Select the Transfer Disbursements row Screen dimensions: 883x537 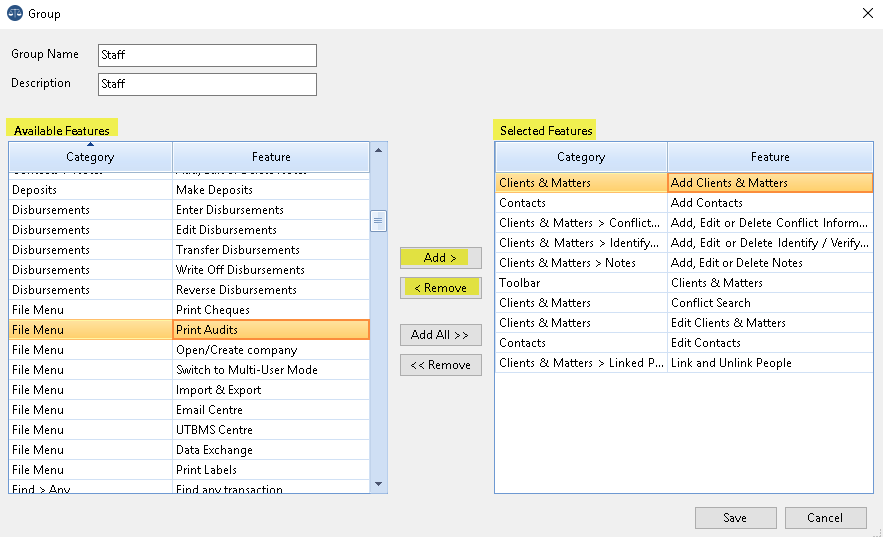point(189,250)
